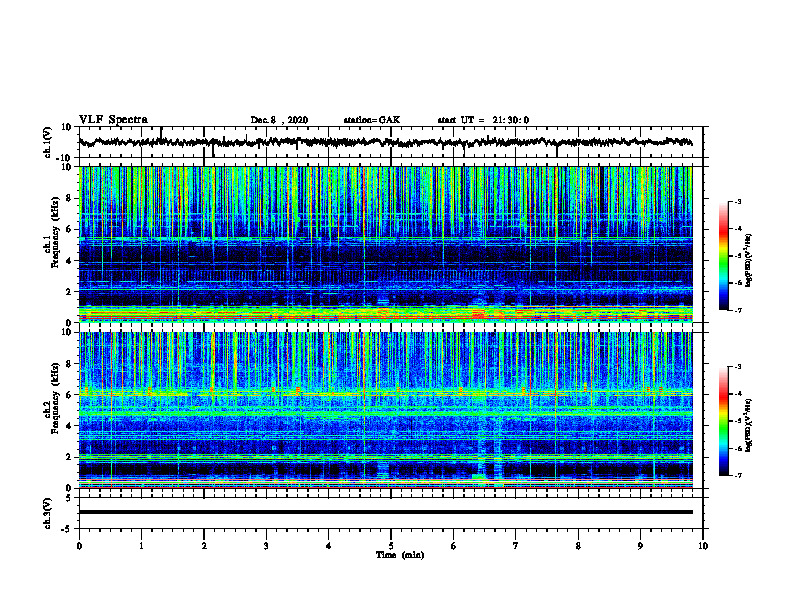The width and height of the screenshot is (792, 612).
Task: Click the "10" time axis tick label
Action: 703,546
